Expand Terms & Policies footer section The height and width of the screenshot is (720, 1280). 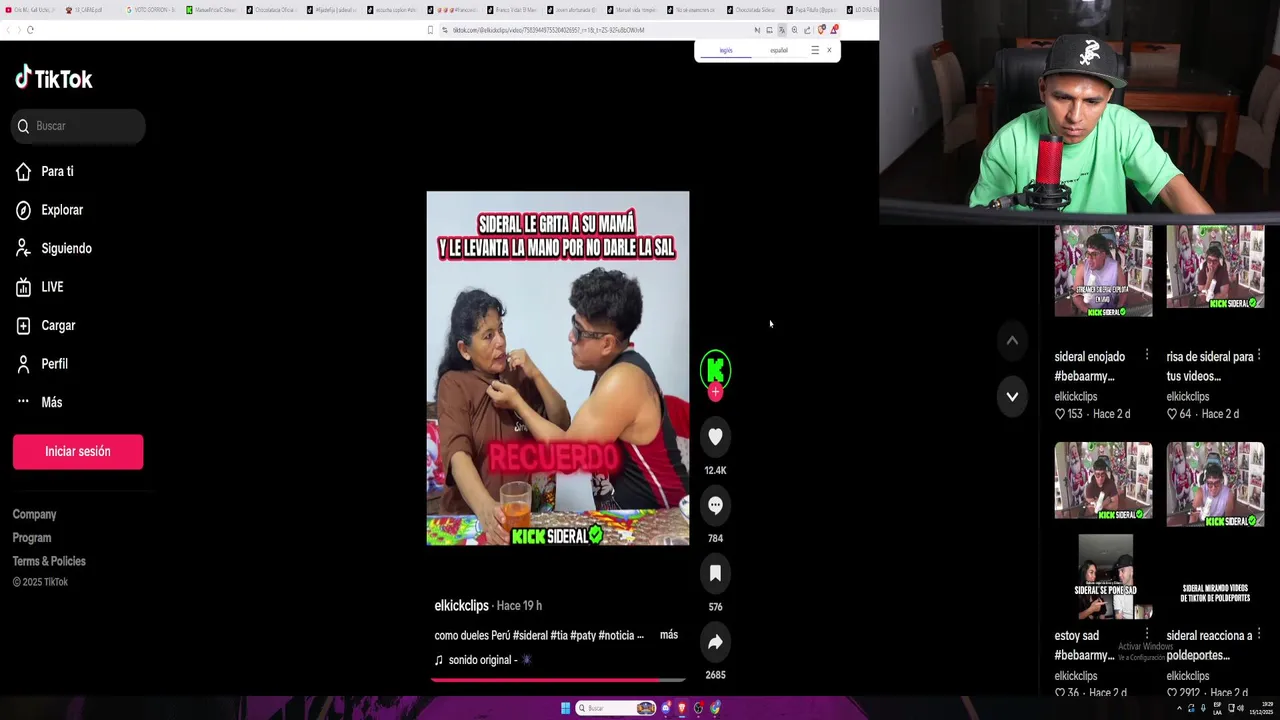point(49,561)
